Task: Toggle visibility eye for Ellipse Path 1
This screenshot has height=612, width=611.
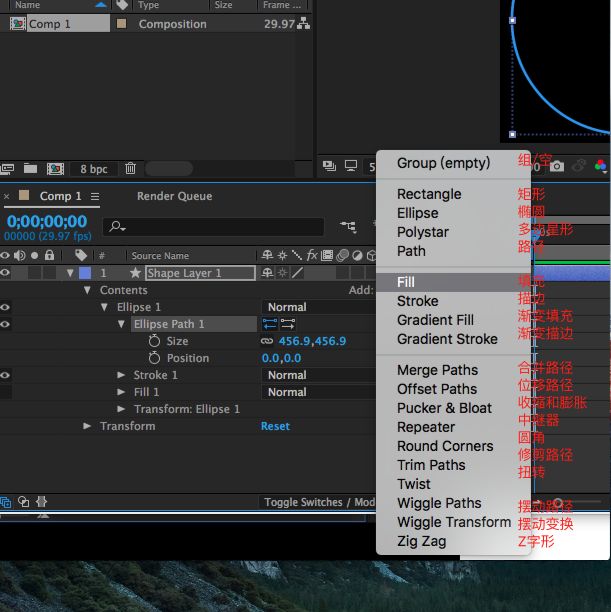Action: (5, 324)
